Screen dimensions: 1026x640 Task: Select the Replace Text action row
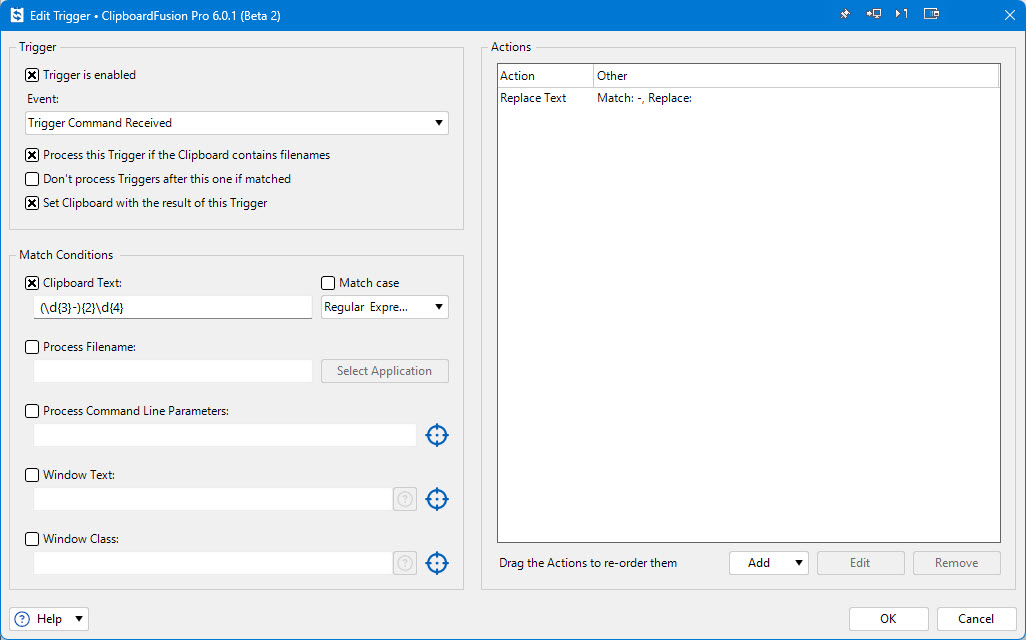534,98
